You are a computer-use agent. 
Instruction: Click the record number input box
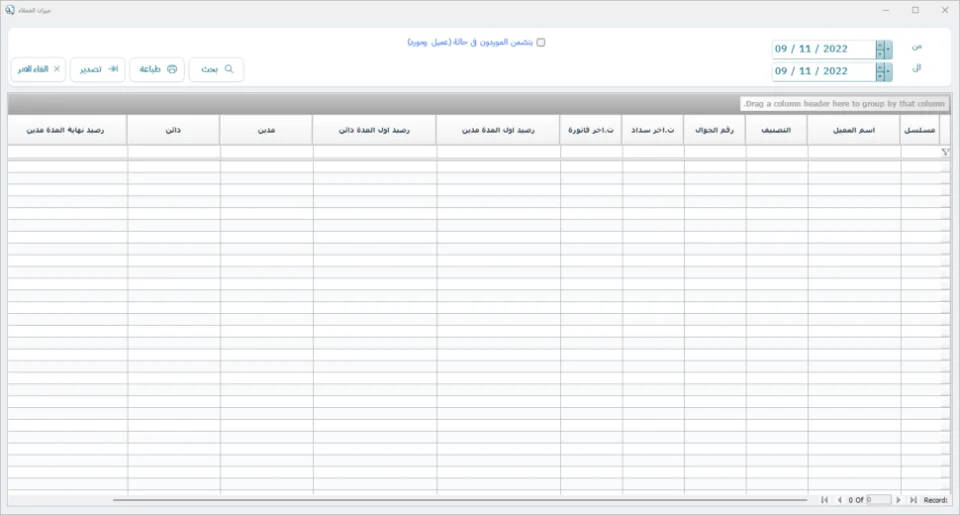879,500
